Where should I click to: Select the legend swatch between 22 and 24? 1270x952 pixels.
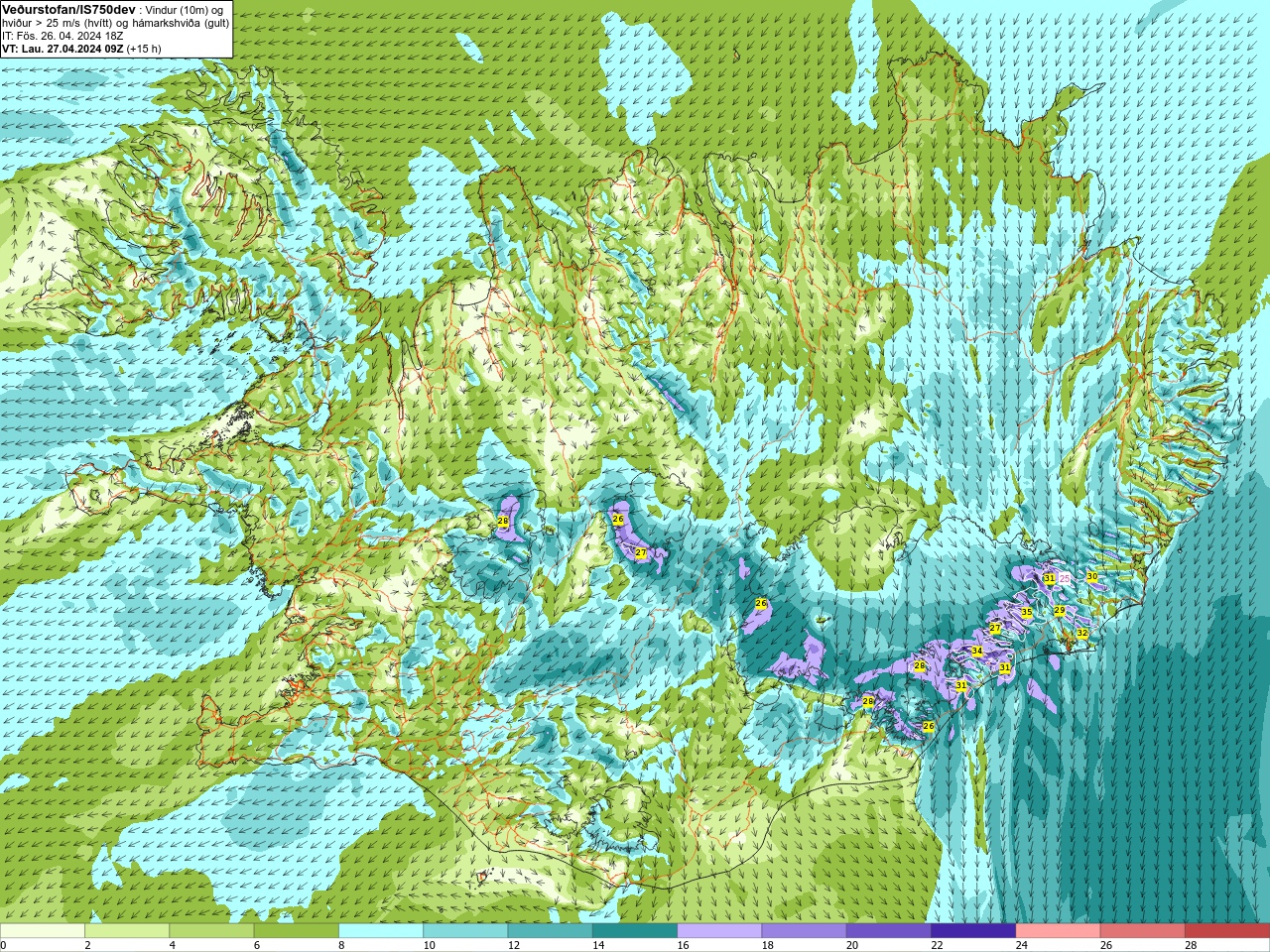[973, 931]
